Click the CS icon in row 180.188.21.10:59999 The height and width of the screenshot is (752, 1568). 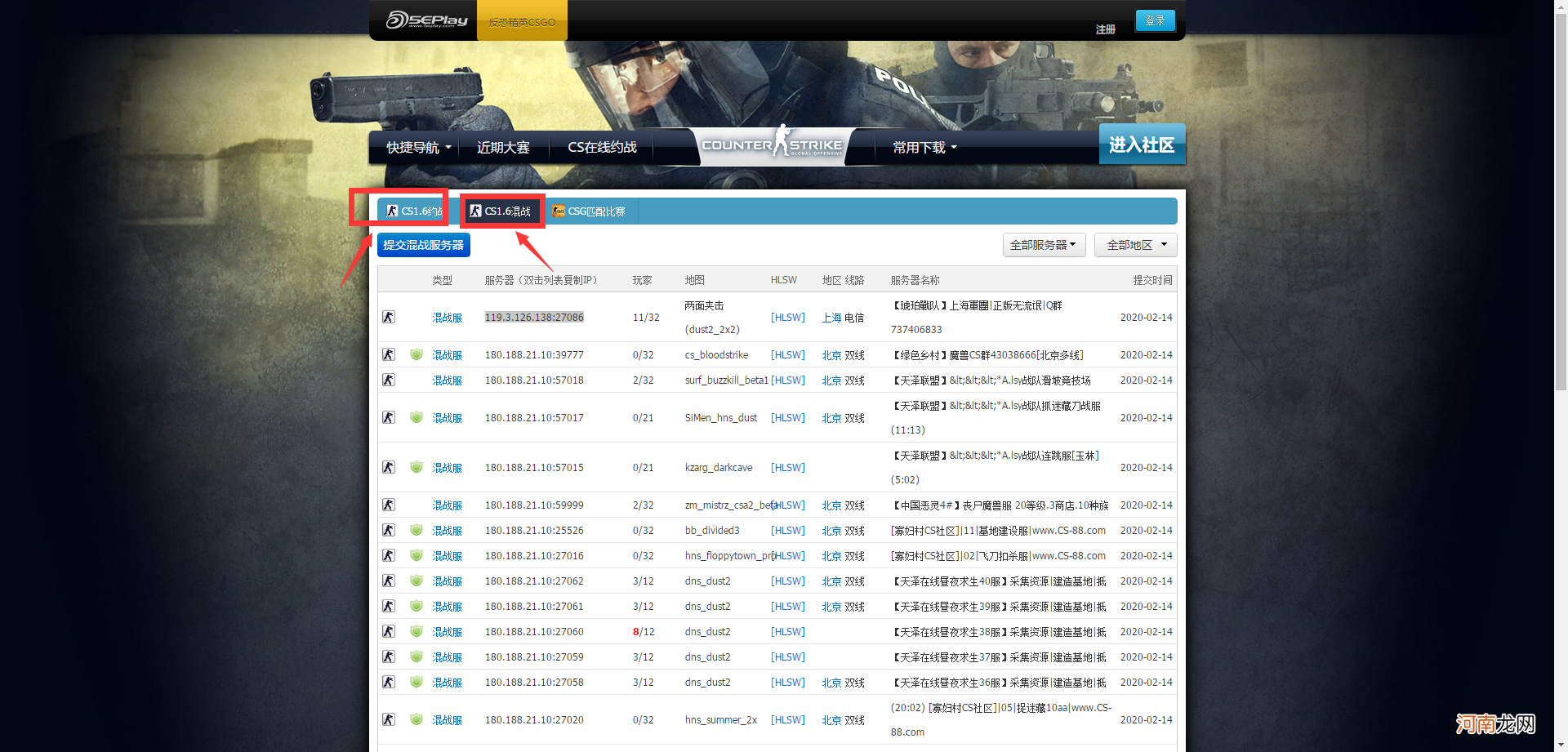tap(389, 505)
